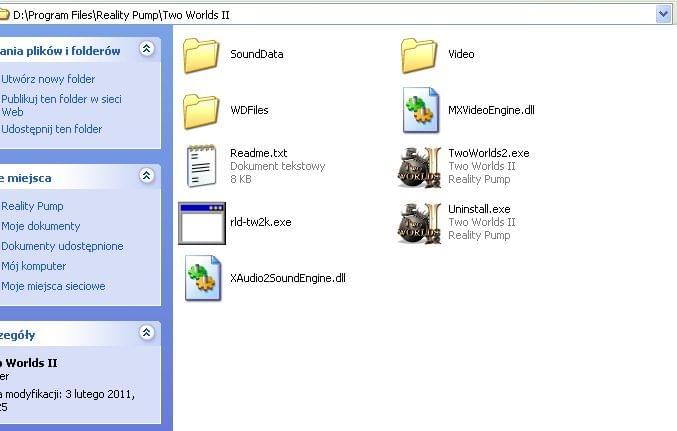Image resolution: width=677 pixels, height=431 pixels.
Task: Click the Readme.txt notepad icon
Action: click(x=202, y=166)
